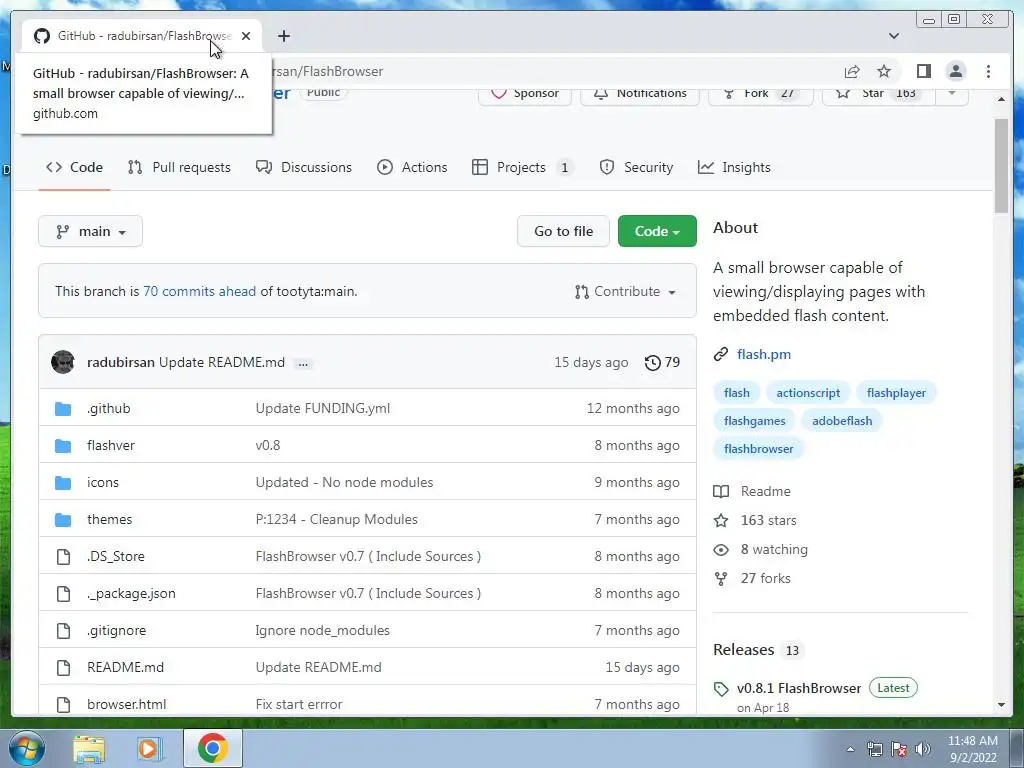Open the flash.pm website link
1024x768 pixels.
[763, 354]
